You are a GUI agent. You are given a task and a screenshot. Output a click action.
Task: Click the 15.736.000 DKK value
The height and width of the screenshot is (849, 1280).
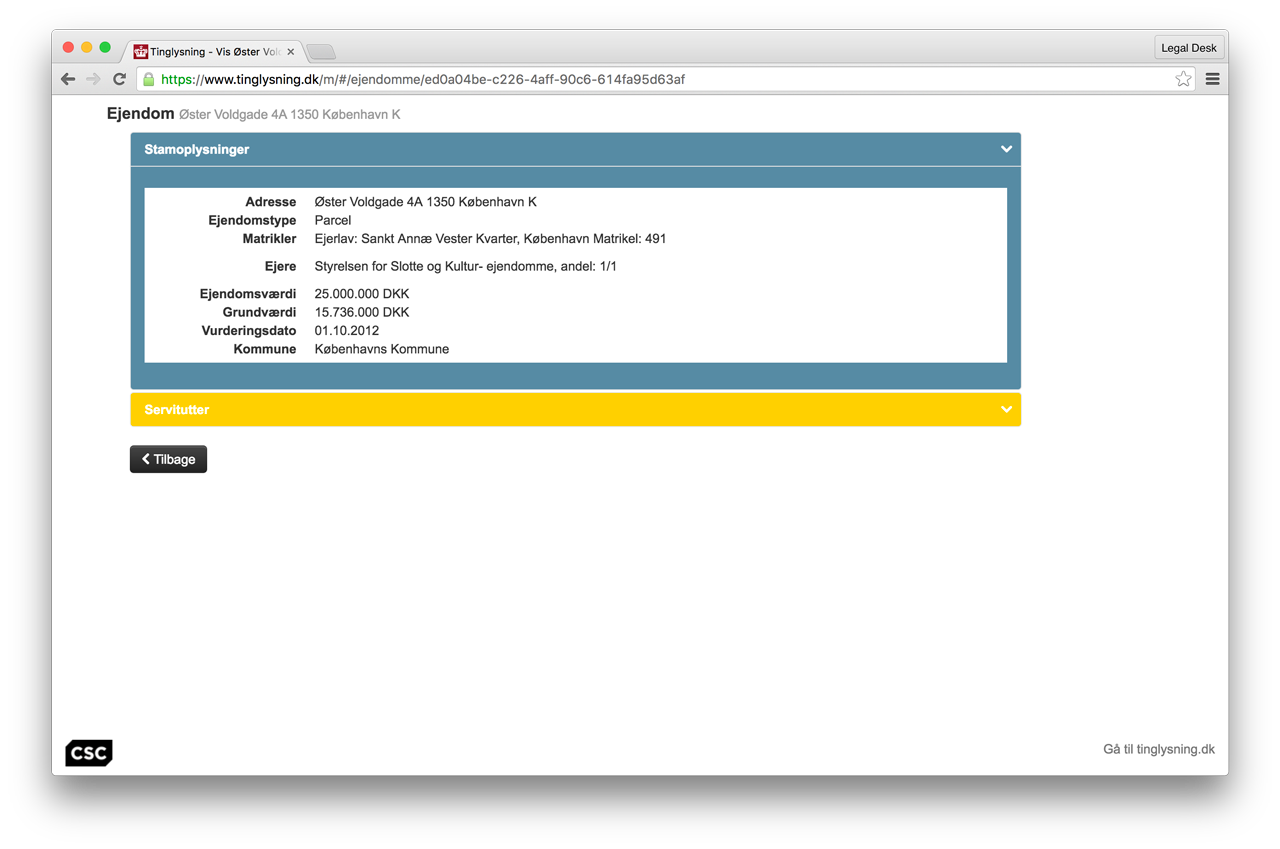click(361, 312)
